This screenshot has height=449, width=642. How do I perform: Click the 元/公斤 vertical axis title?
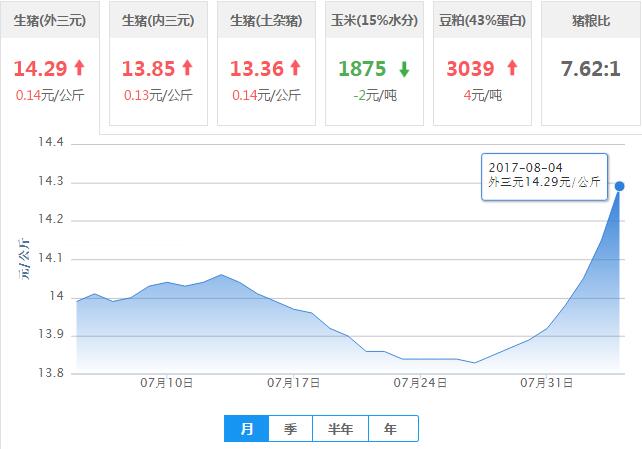click(24, 259)
